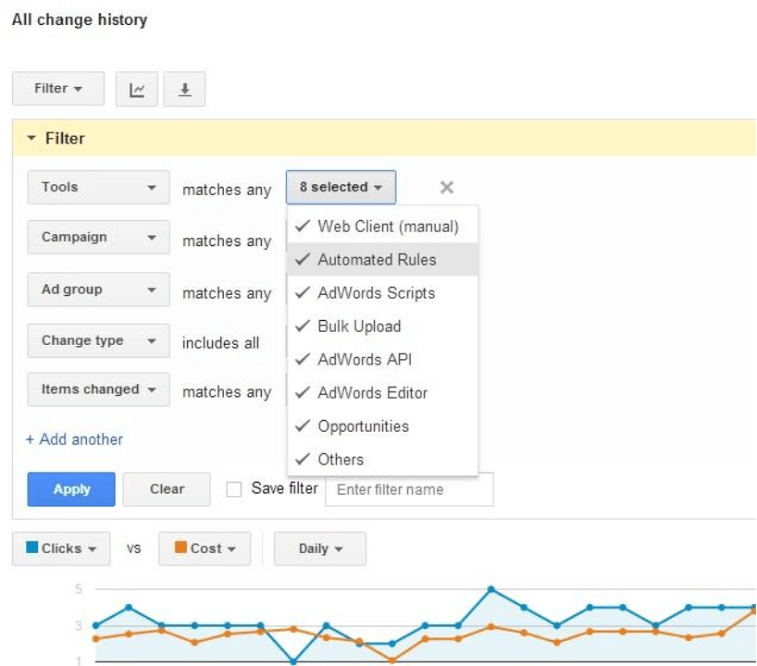
Task: Uncheck Automated Rules option
Action: (382, 260)
